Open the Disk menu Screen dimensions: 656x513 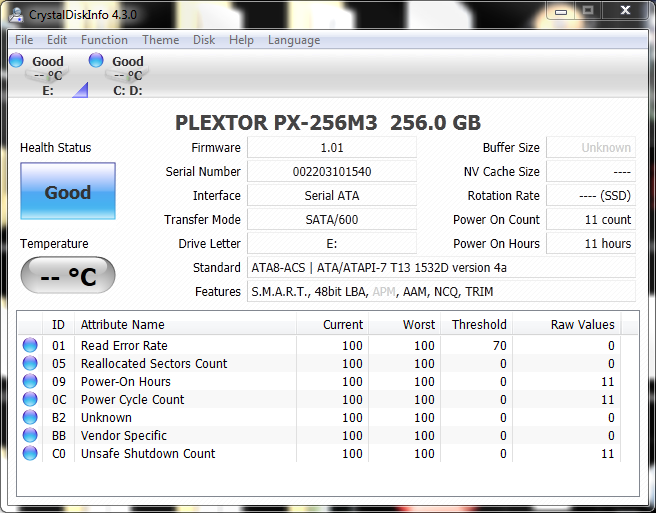point(204,40)
